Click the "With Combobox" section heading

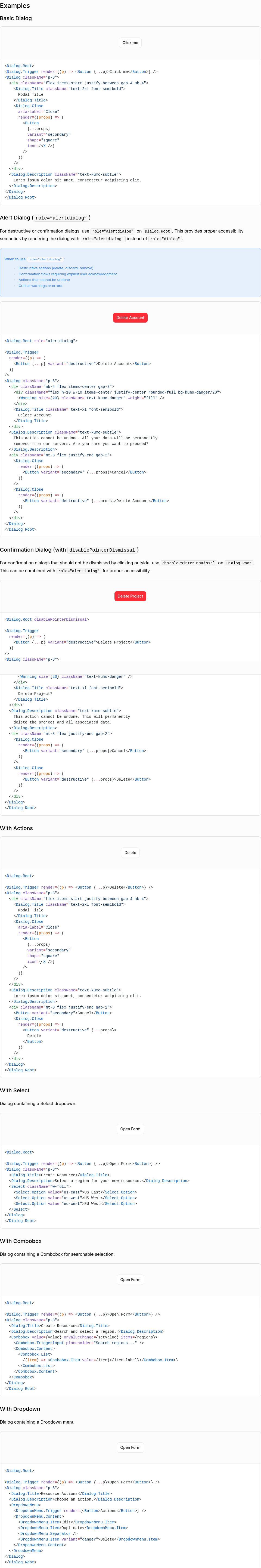click(21, 1241)
